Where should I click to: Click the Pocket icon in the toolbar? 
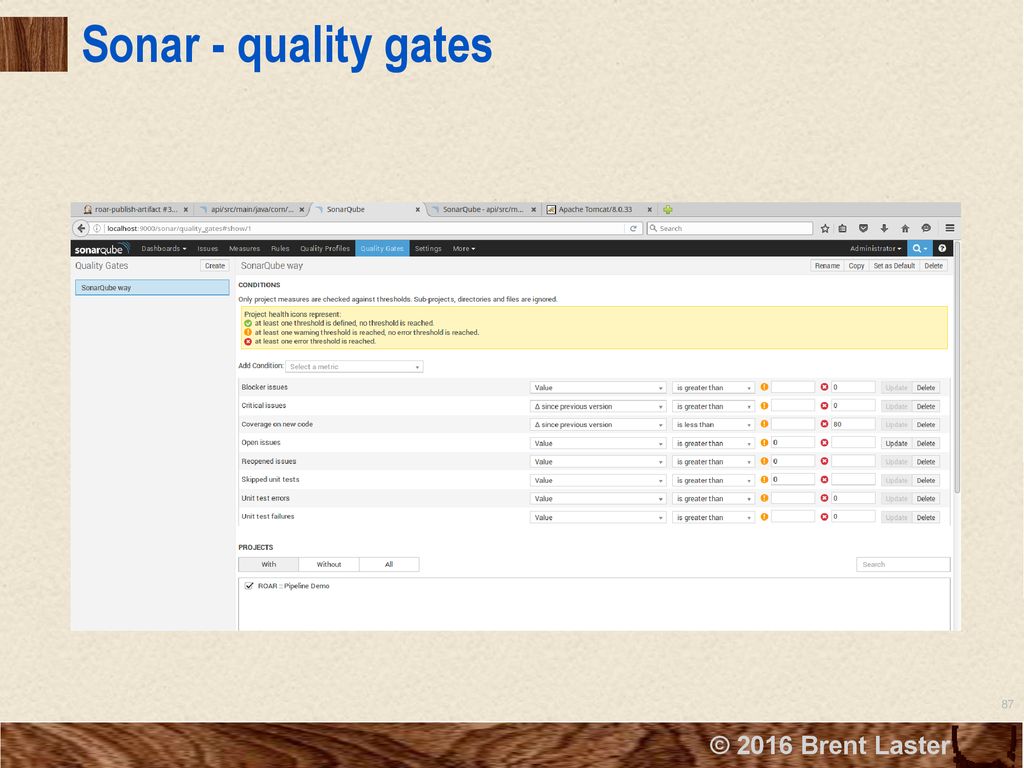863,229
